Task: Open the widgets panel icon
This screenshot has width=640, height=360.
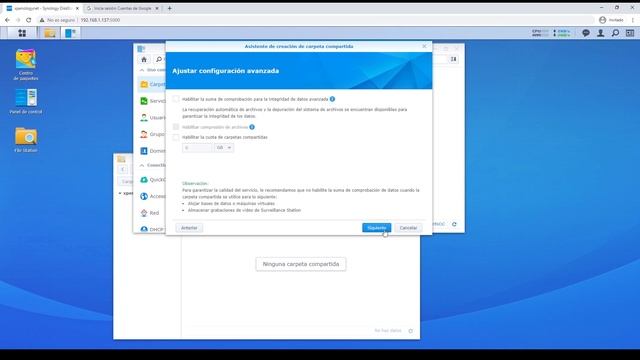Action: coord(630,33)
